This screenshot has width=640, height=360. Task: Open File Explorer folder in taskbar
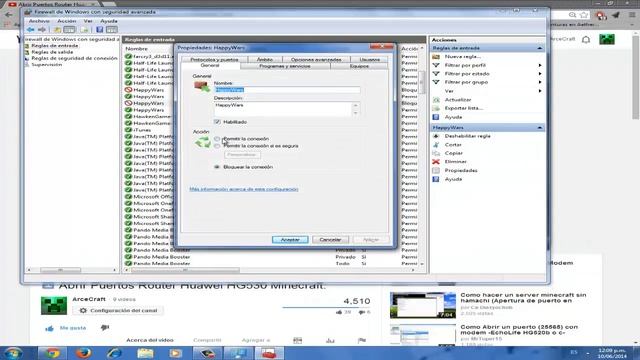pos(145,353)
